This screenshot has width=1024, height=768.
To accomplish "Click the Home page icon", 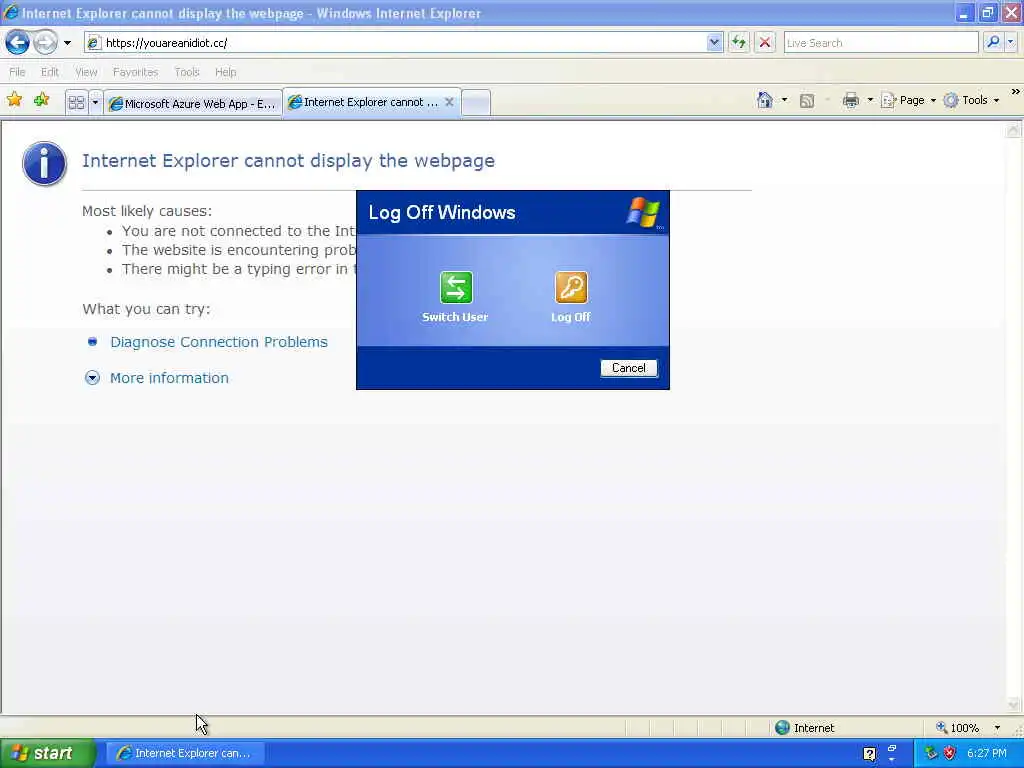I will tap(765, 100).
